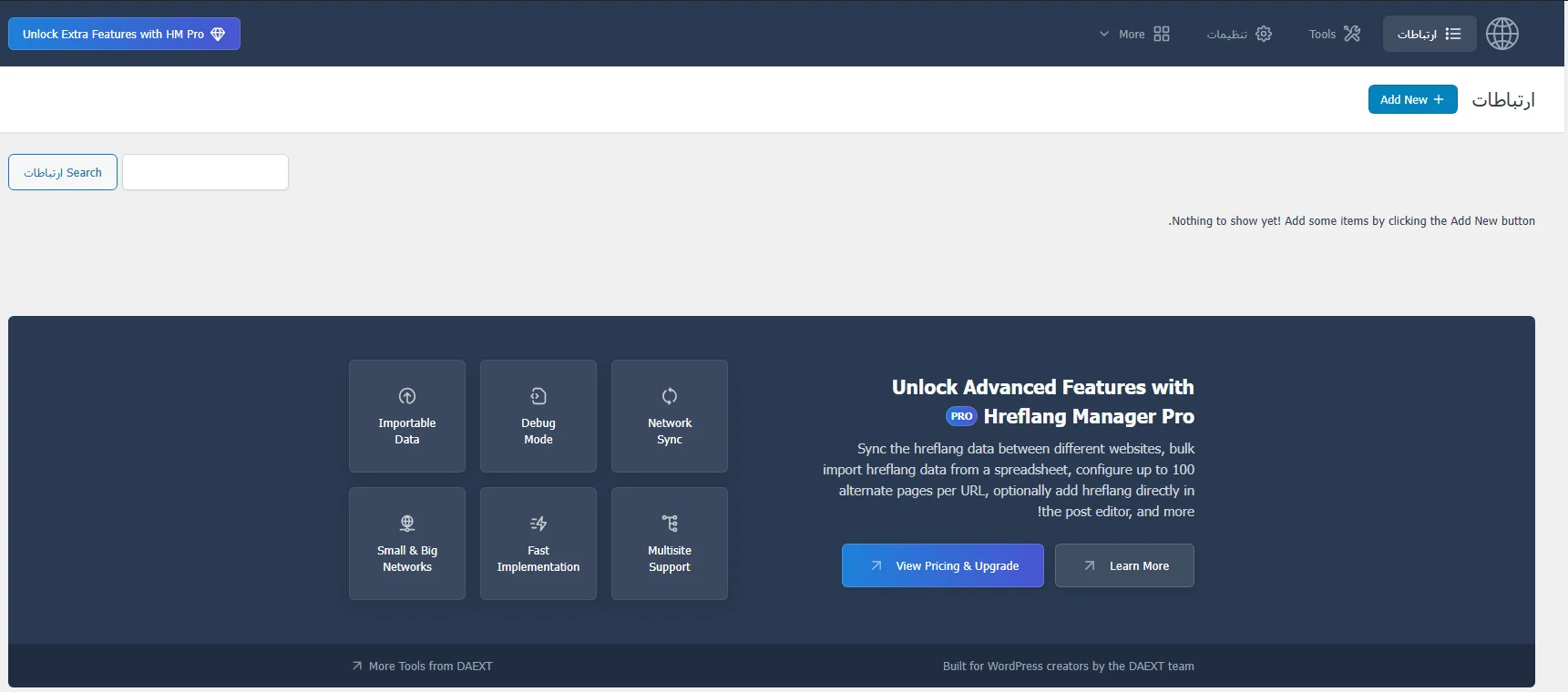Click View Pricing & Upgrade button
Screen dimensions: 1568x692
coord(942,565)
